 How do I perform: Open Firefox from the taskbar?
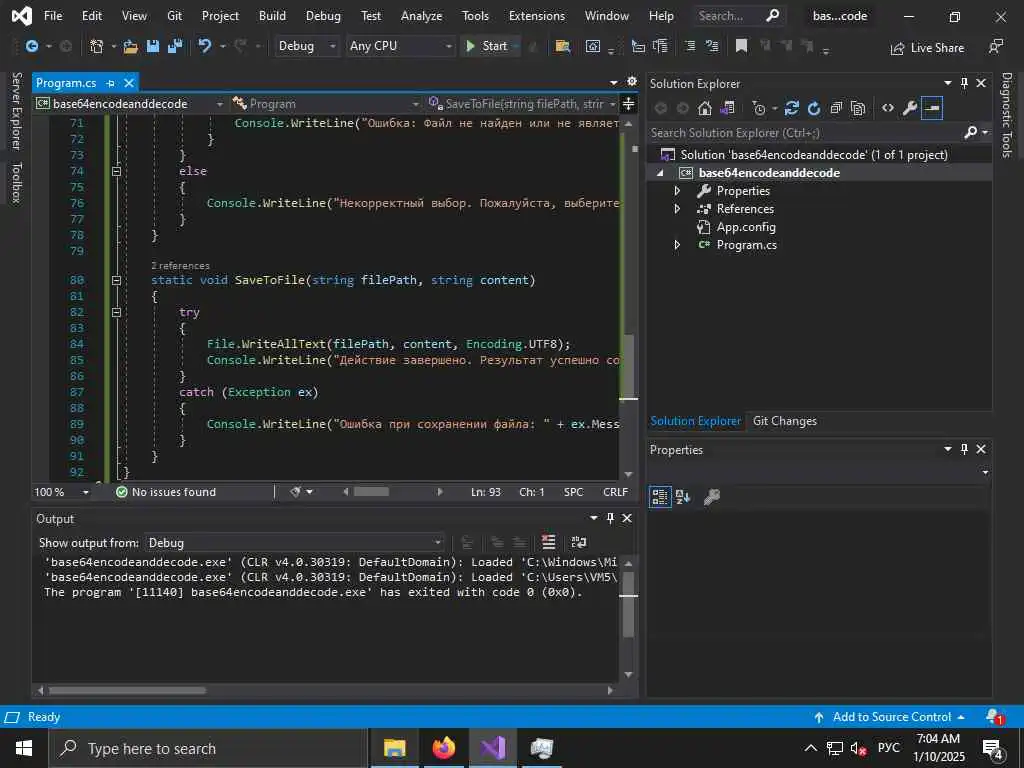click(x=443, y=748)
